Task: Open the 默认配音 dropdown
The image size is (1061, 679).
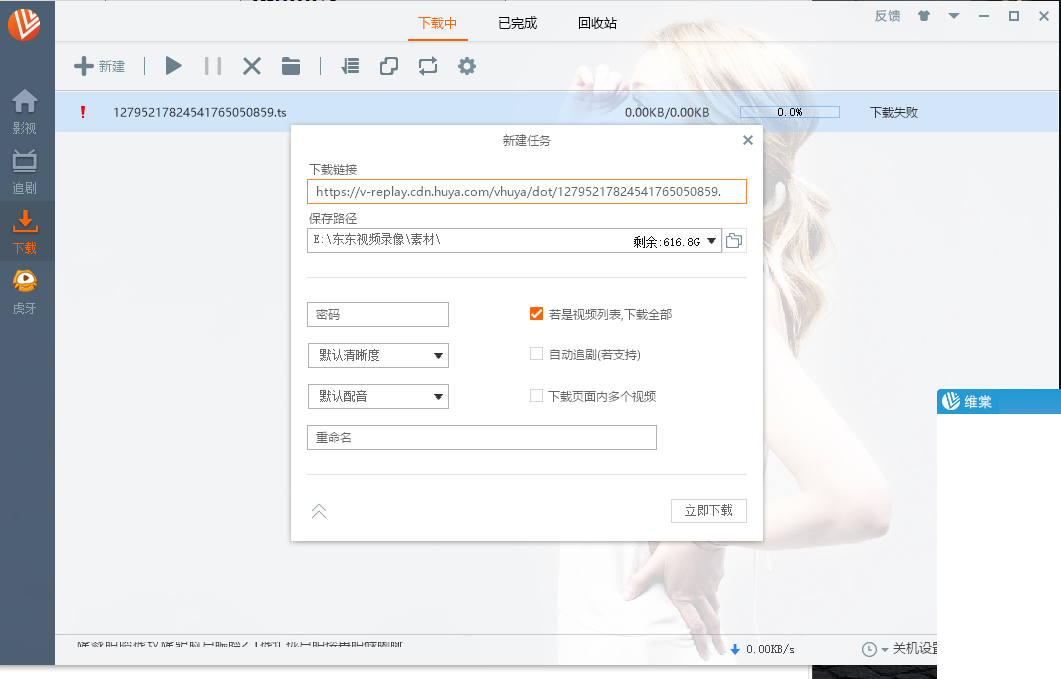Action: tap(378, 397)
